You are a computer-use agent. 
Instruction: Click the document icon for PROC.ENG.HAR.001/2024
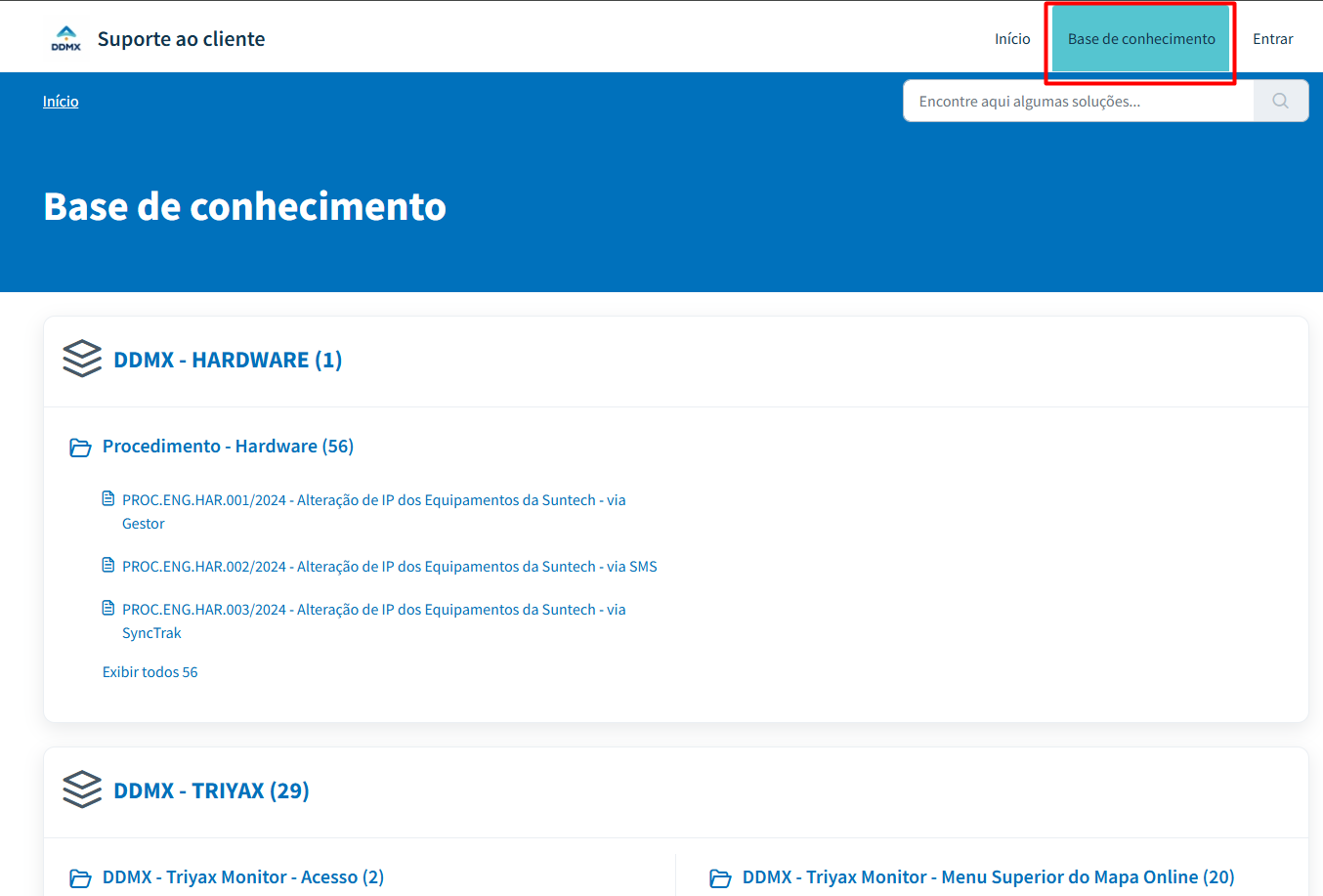(x=108, y=499)
